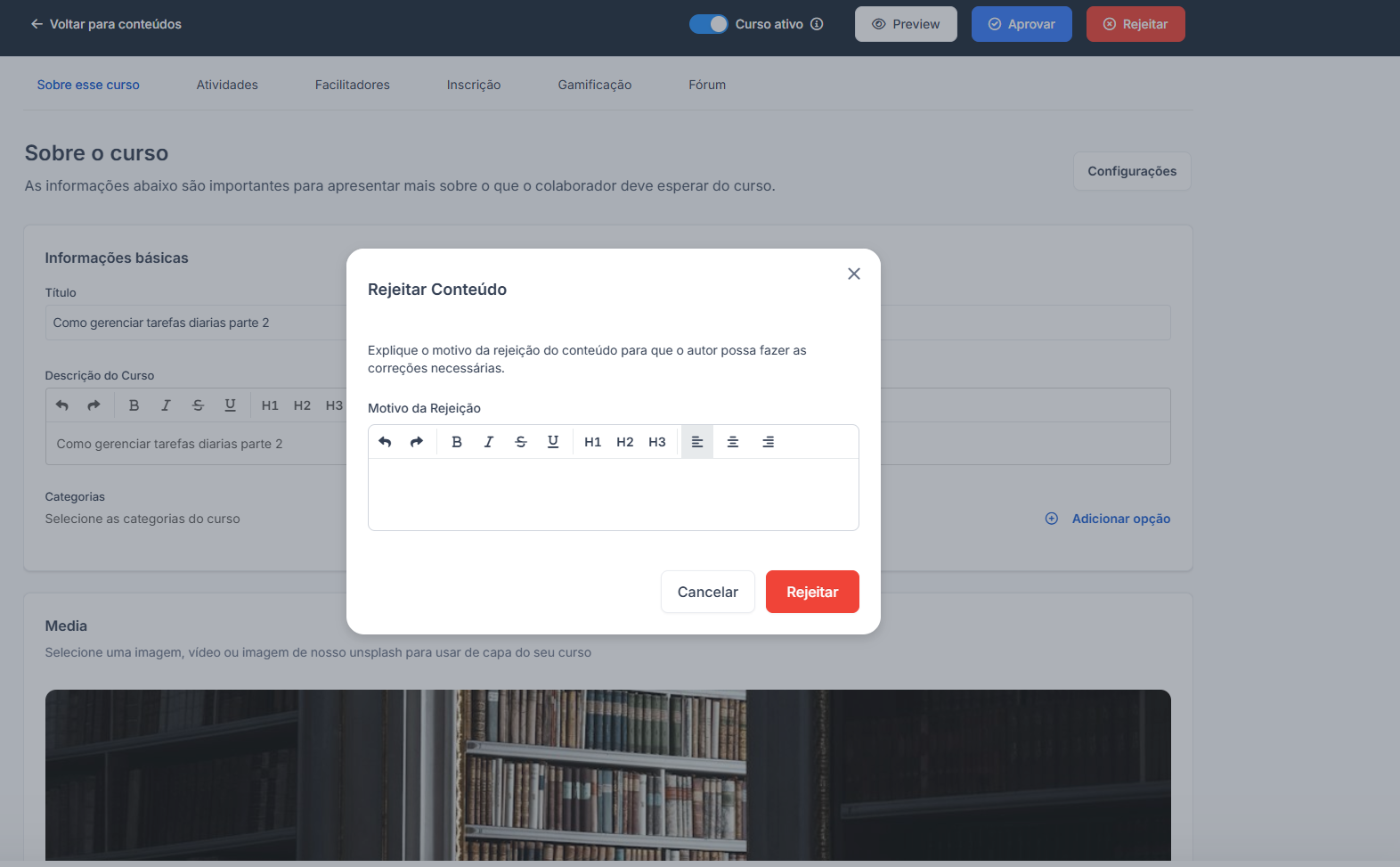Screen dimensions: 1400x867
Task: Align text left in rejection editor
Action: (697, 442)
